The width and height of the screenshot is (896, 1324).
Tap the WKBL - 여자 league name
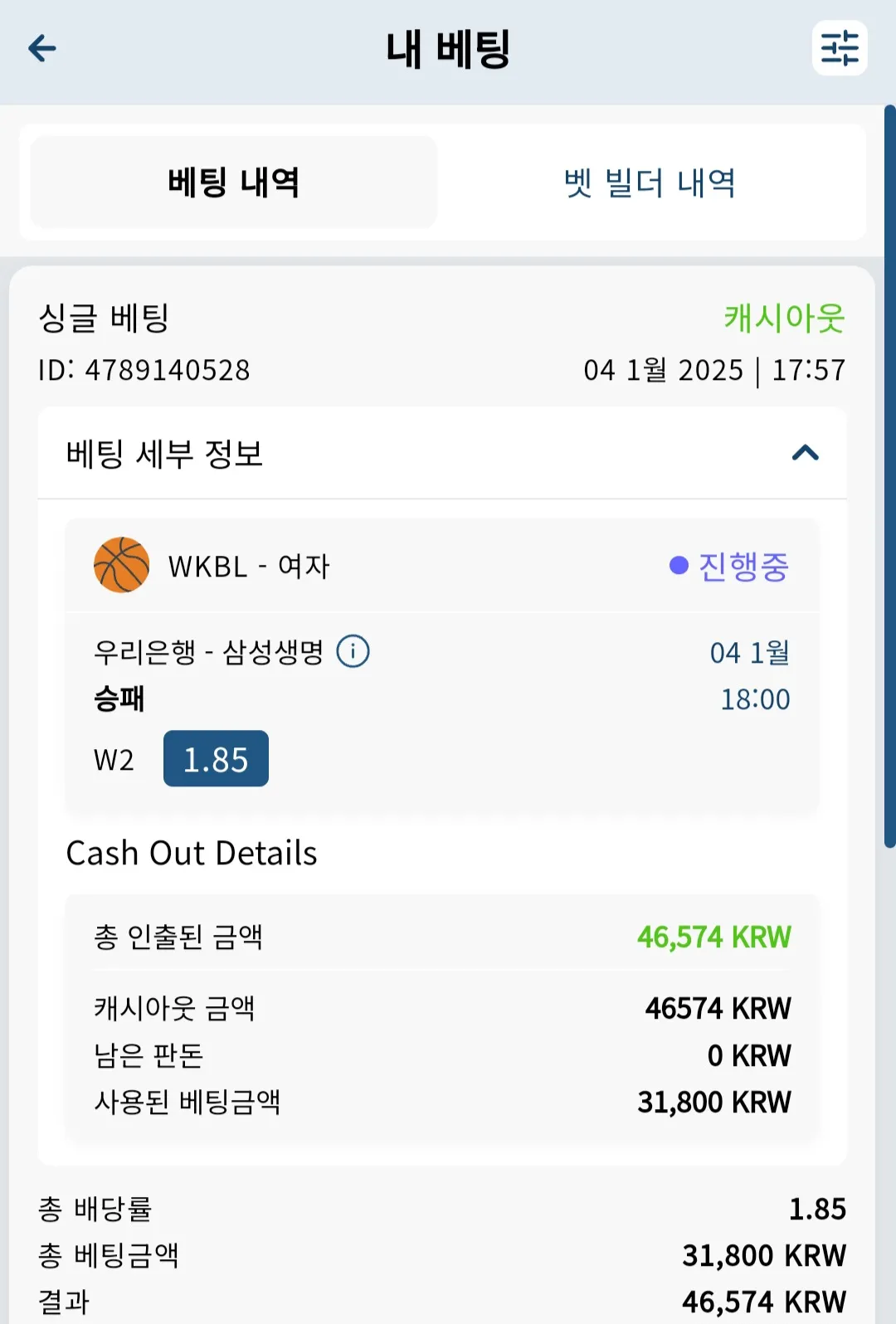pos(249,567)
